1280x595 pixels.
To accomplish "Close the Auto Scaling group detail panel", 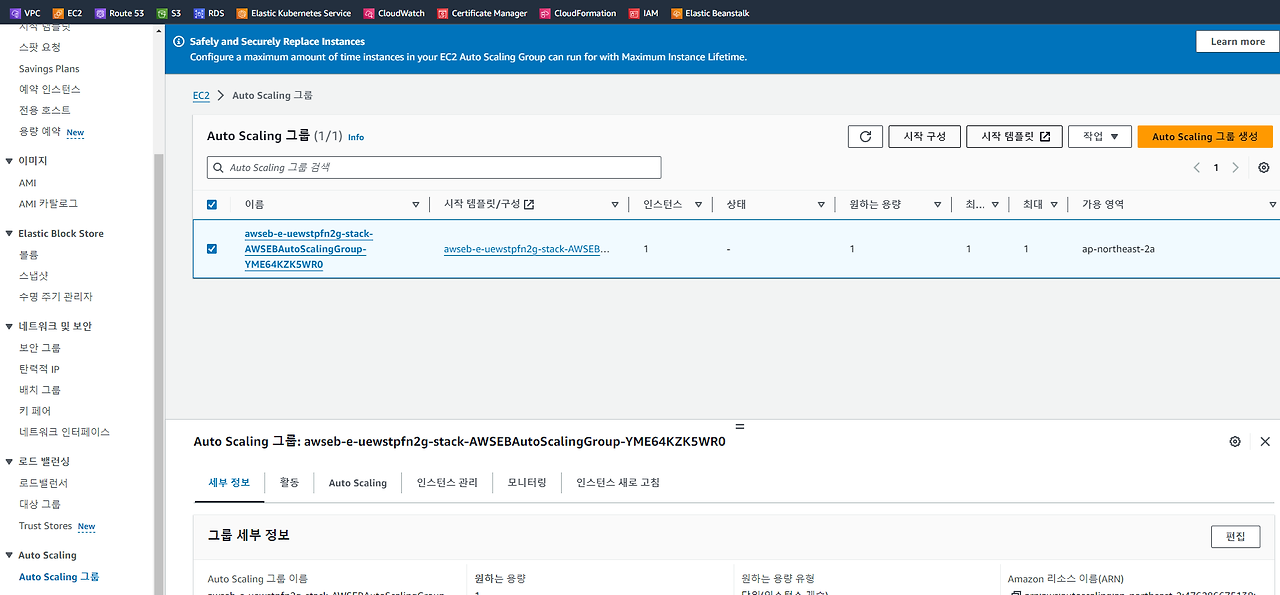I will (x=1265, y=441).
